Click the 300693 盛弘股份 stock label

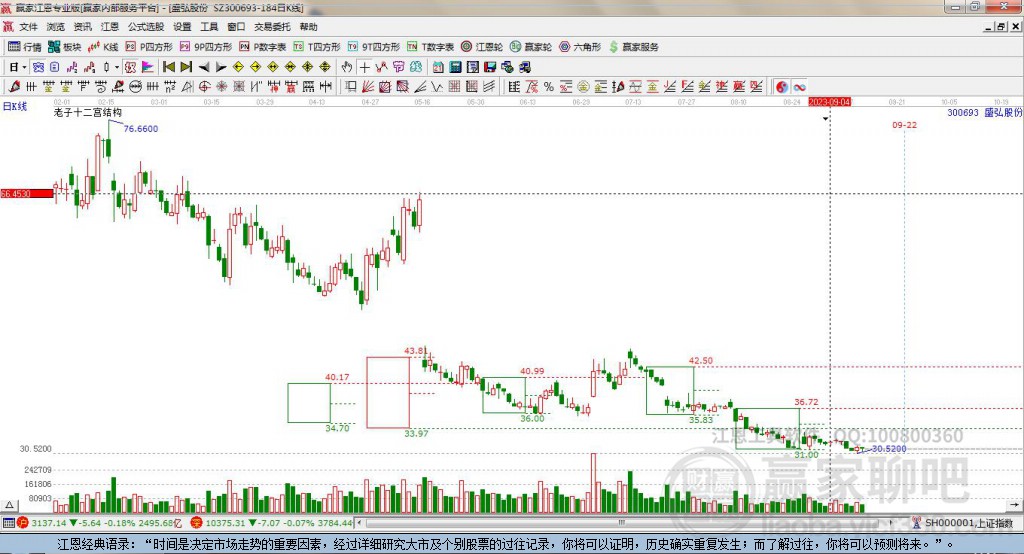click(x=985, y=113)
